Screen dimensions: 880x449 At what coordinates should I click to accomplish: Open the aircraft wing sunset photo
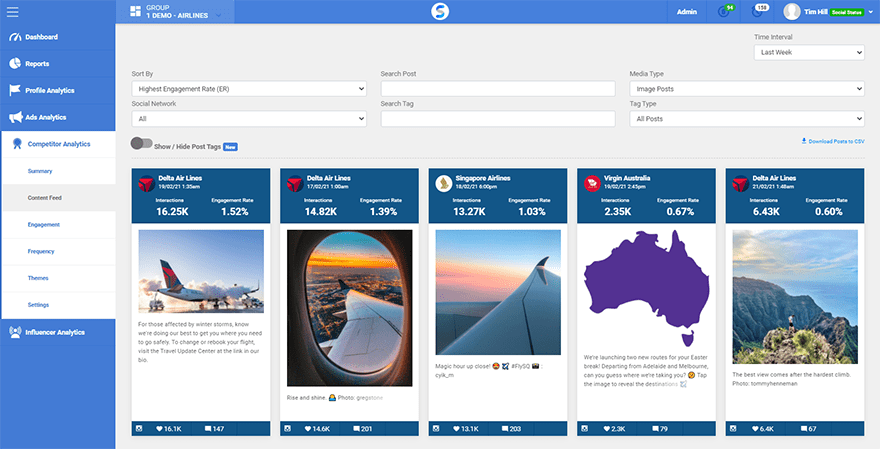[498, 292]
